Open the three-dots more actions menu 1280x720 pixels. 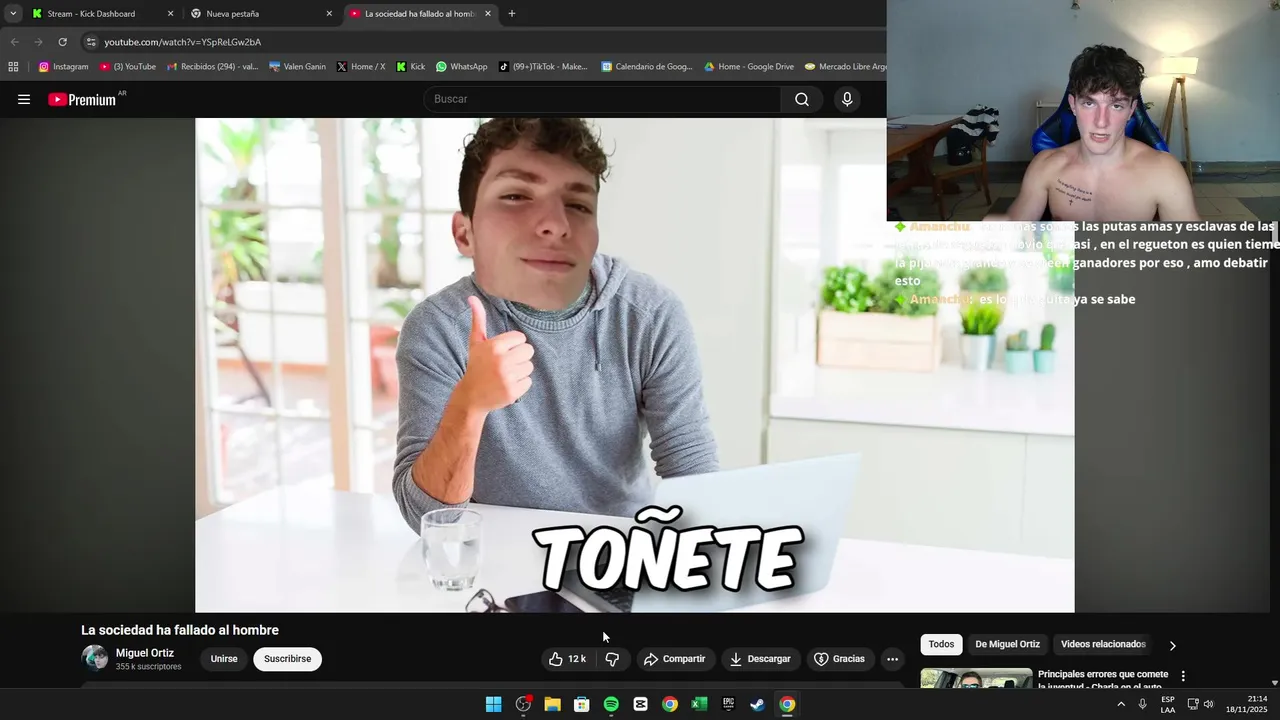click(x=892, y=659)
